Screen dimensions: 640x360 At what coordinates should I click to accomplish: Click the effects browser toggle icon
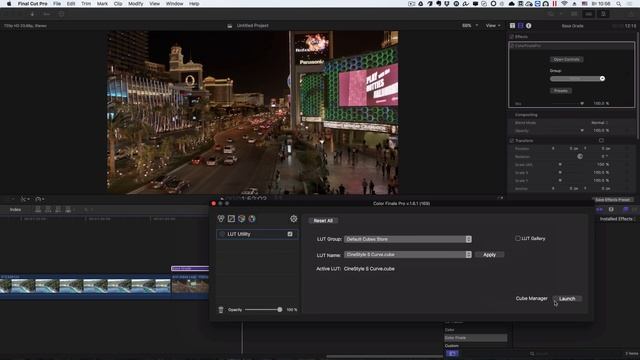coord(625,209)
